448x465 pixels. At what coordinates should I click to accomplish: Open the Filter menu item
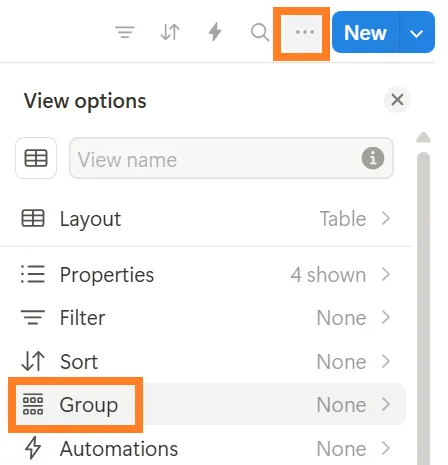[206, 317]
